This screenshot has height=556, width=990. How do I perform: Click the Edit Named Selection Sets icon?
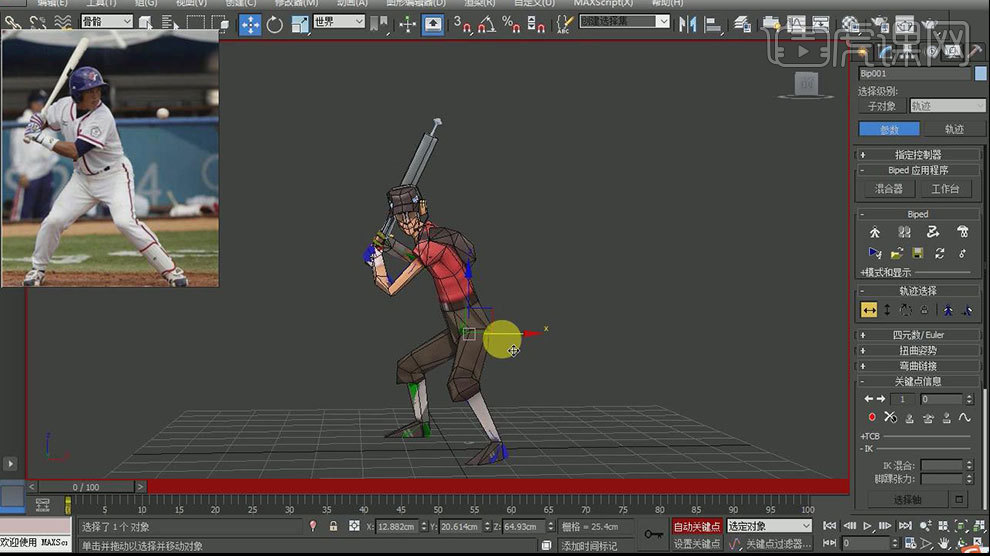click(564, 24)
